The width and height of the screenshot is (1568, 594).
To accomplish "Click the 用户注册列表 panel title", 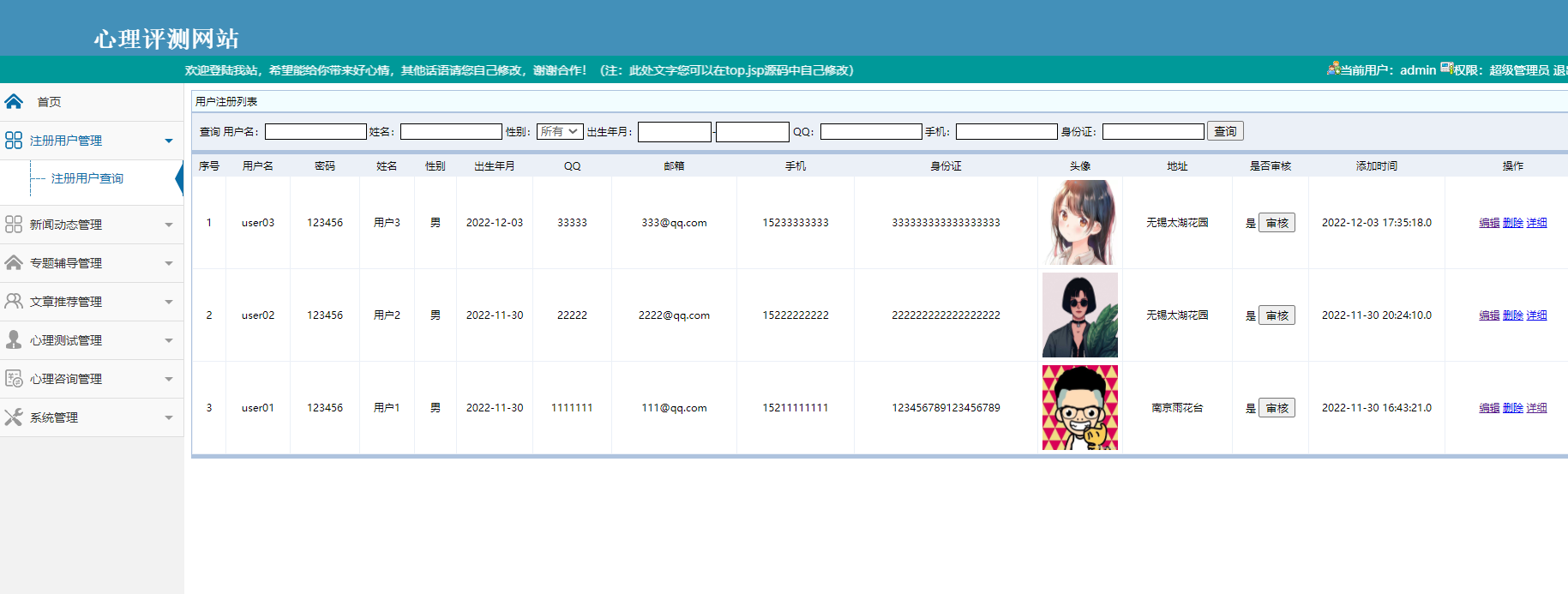I will (226, 101).
